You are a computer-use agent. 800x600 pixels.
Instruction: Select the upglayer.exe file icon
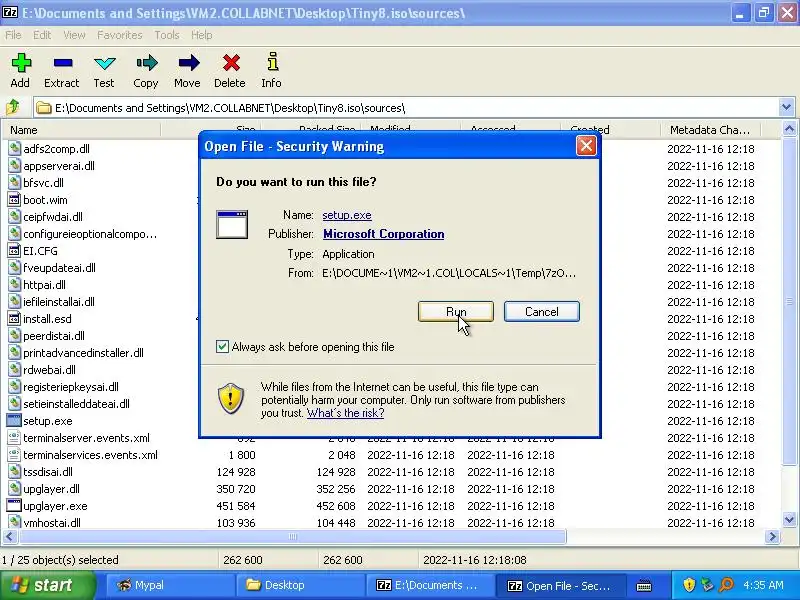click(x=14, y=506)
